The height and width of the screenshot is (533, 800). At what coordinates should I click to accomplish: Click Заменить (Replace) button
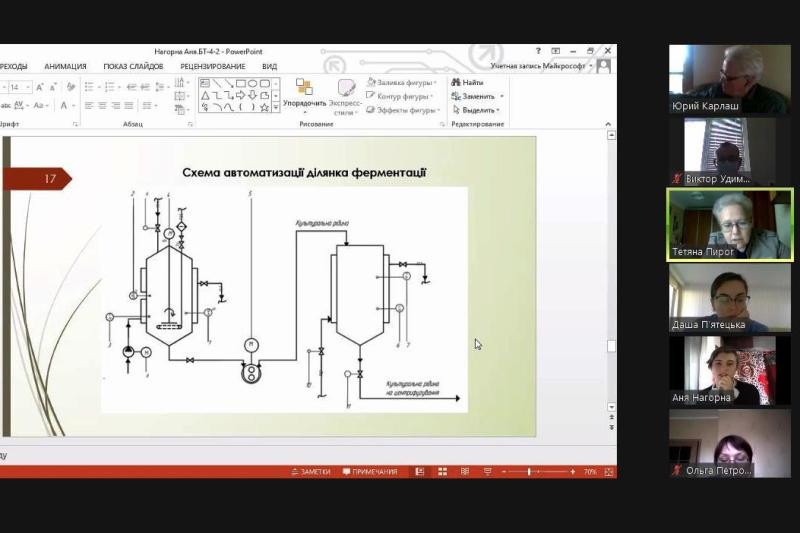[478, 96]
